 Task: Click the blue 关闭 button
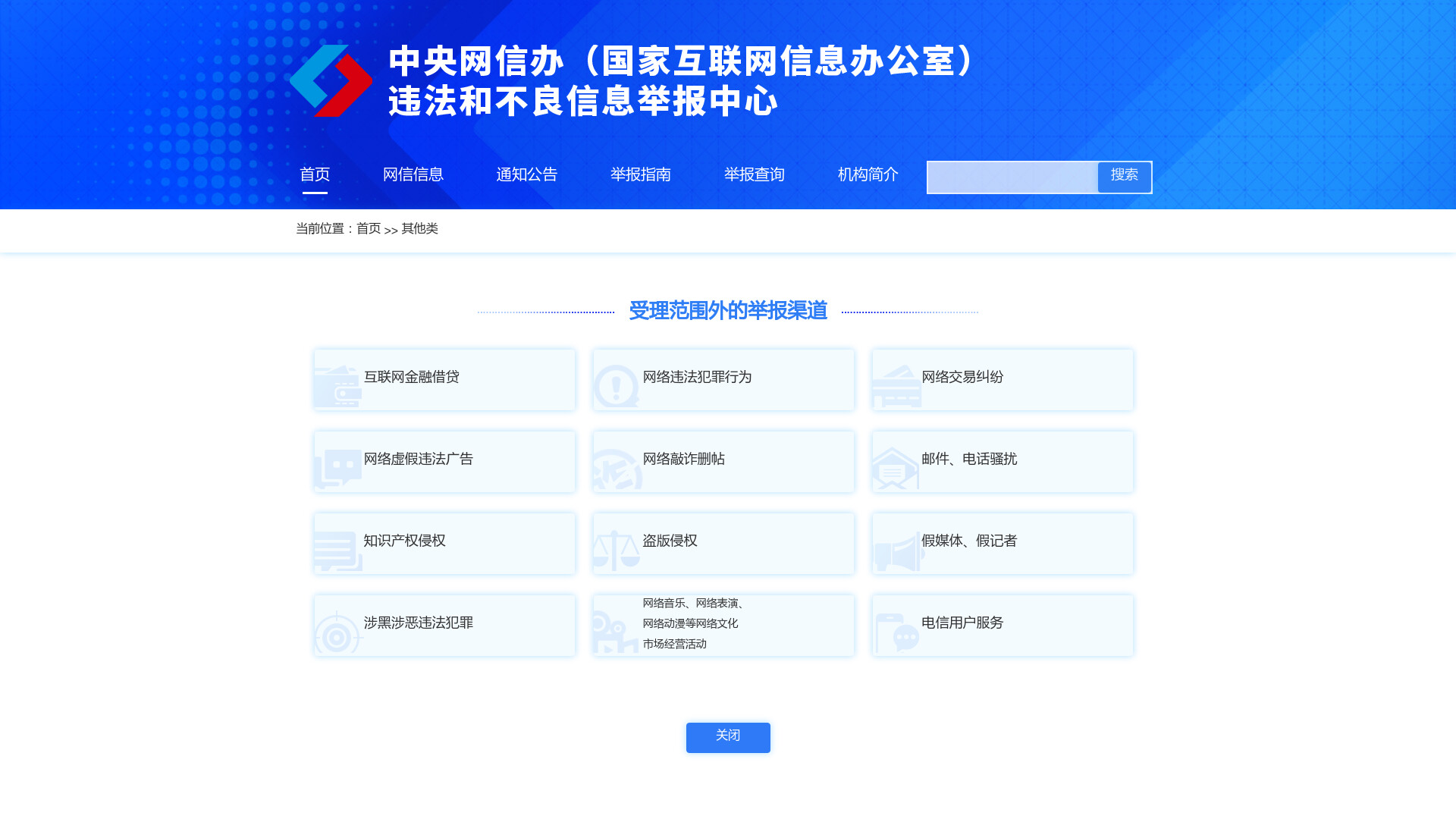pos(728,737)
